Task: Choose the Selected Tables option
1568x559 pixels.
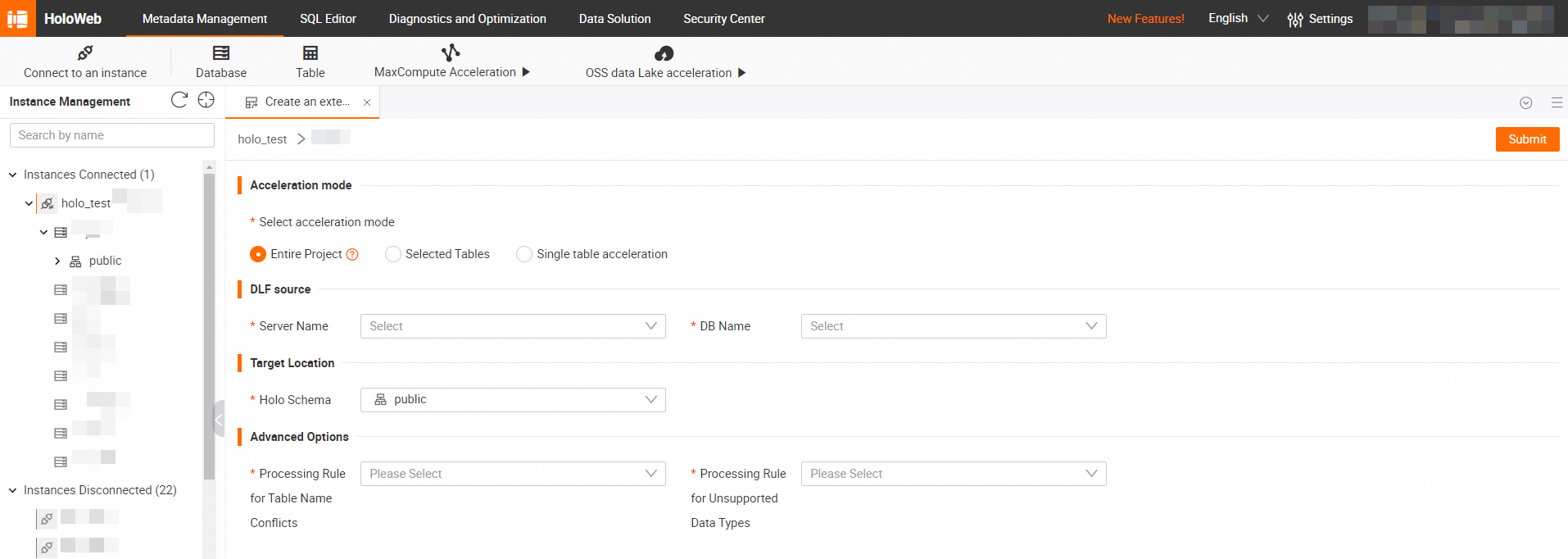Action: [x=393, y=254]
